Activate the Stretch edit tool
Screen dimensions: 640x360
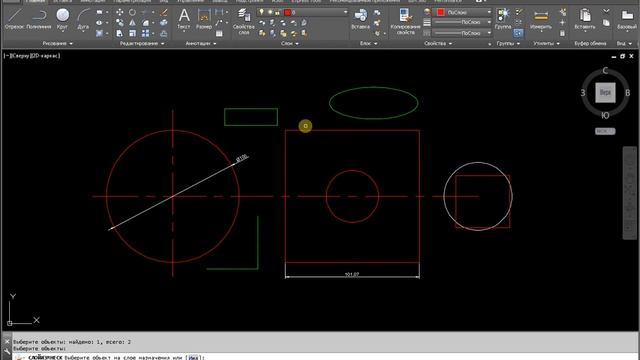(x=119, y=33)
